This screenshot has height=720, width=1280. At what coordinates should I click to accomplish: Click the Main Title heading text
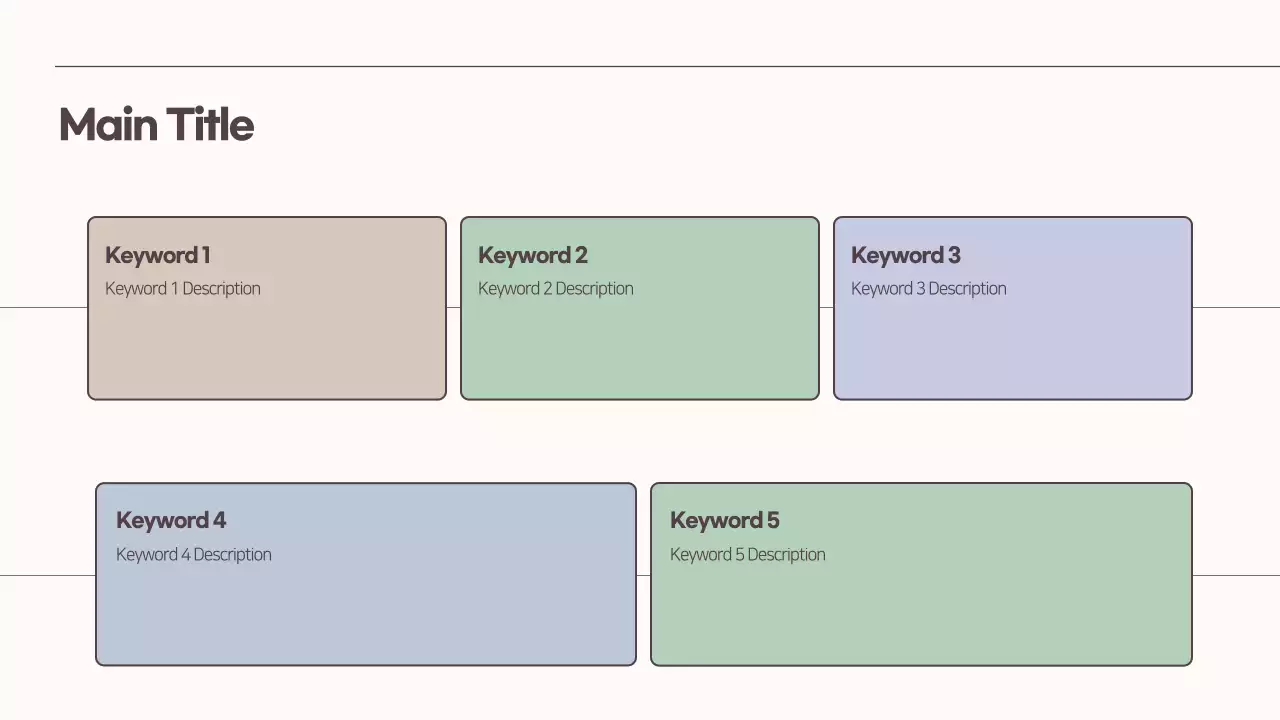point(156,125)
